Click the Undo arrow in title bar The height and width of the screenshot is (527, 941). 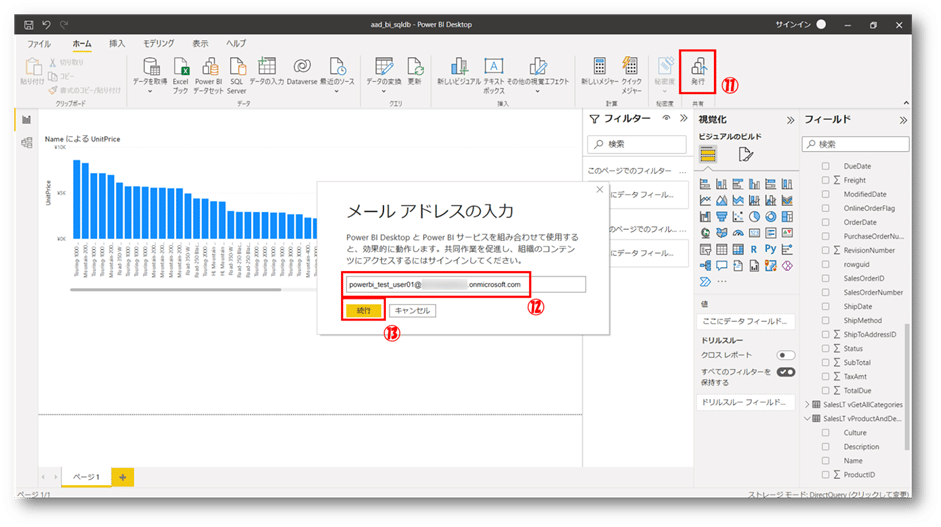point(46,25)
